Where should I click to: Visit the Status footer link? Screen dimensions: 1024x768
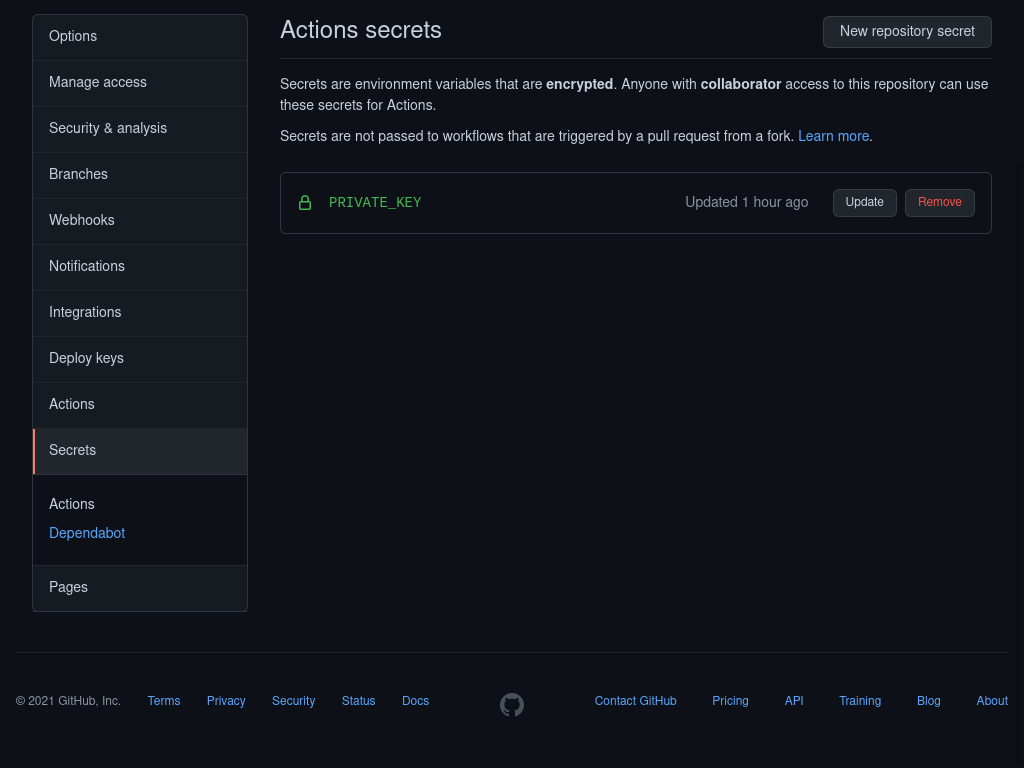coord(358,701)
